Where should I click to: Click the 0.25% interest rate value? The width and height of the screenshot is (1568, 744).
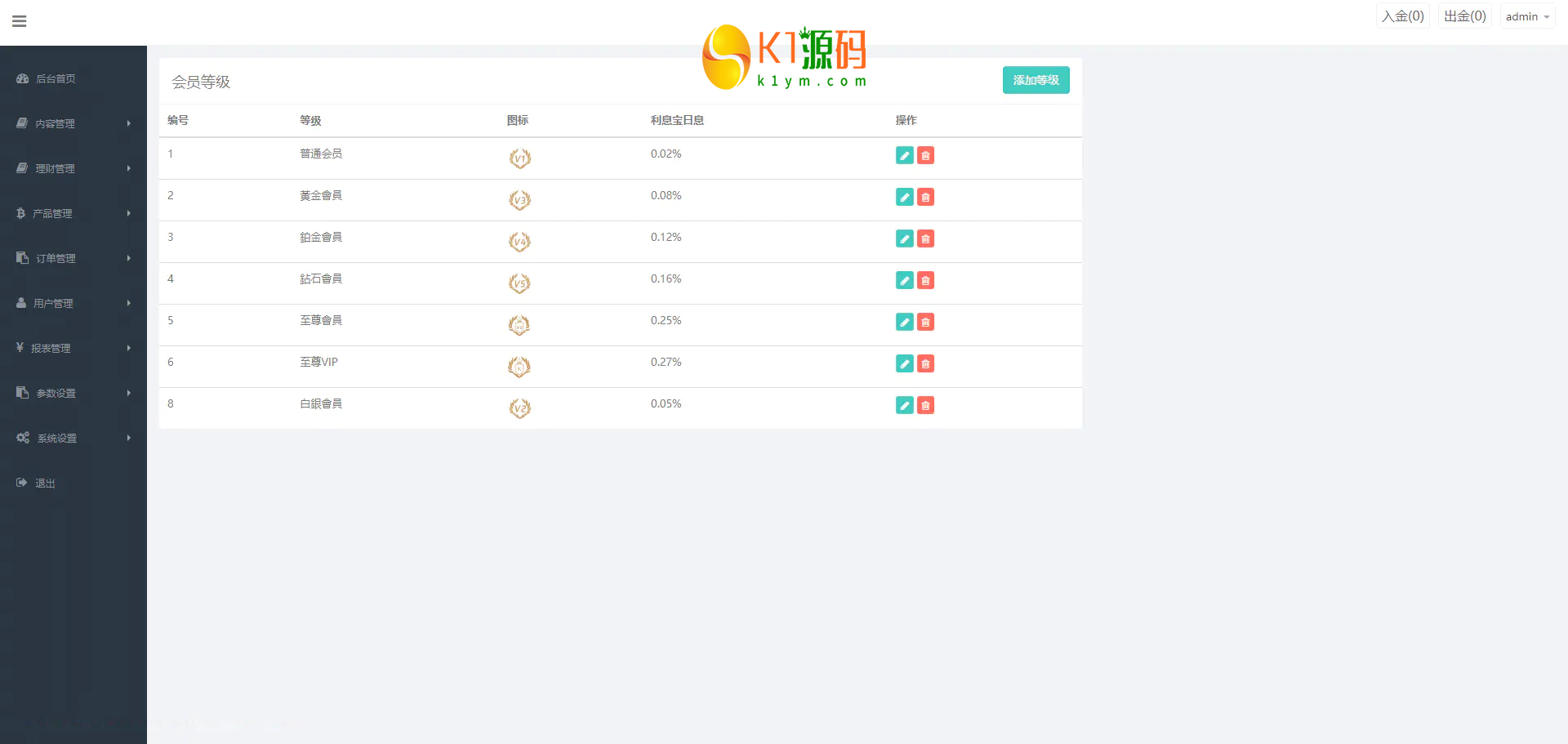pos(666,321)
